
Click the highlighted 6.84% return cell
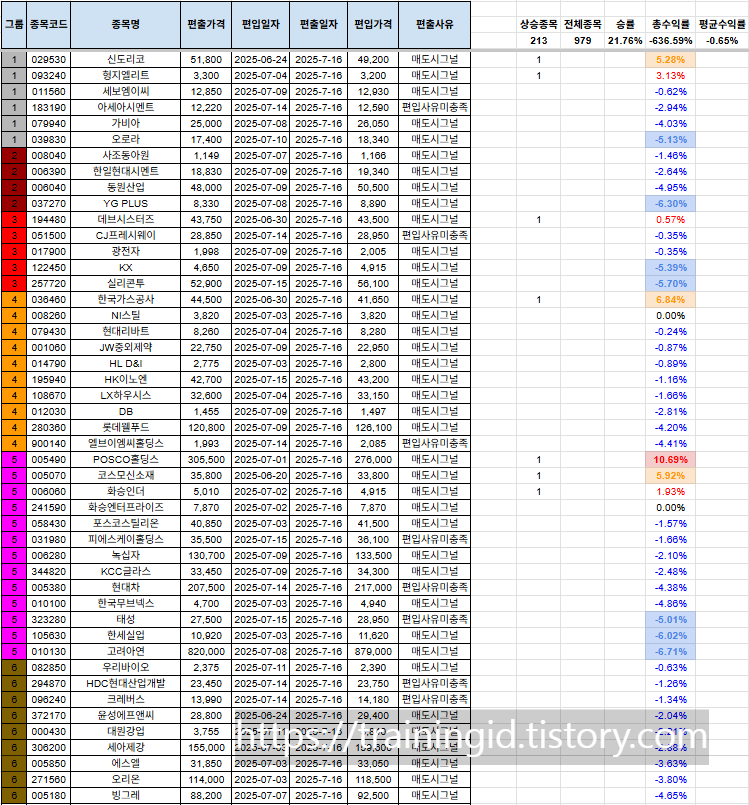670,299
